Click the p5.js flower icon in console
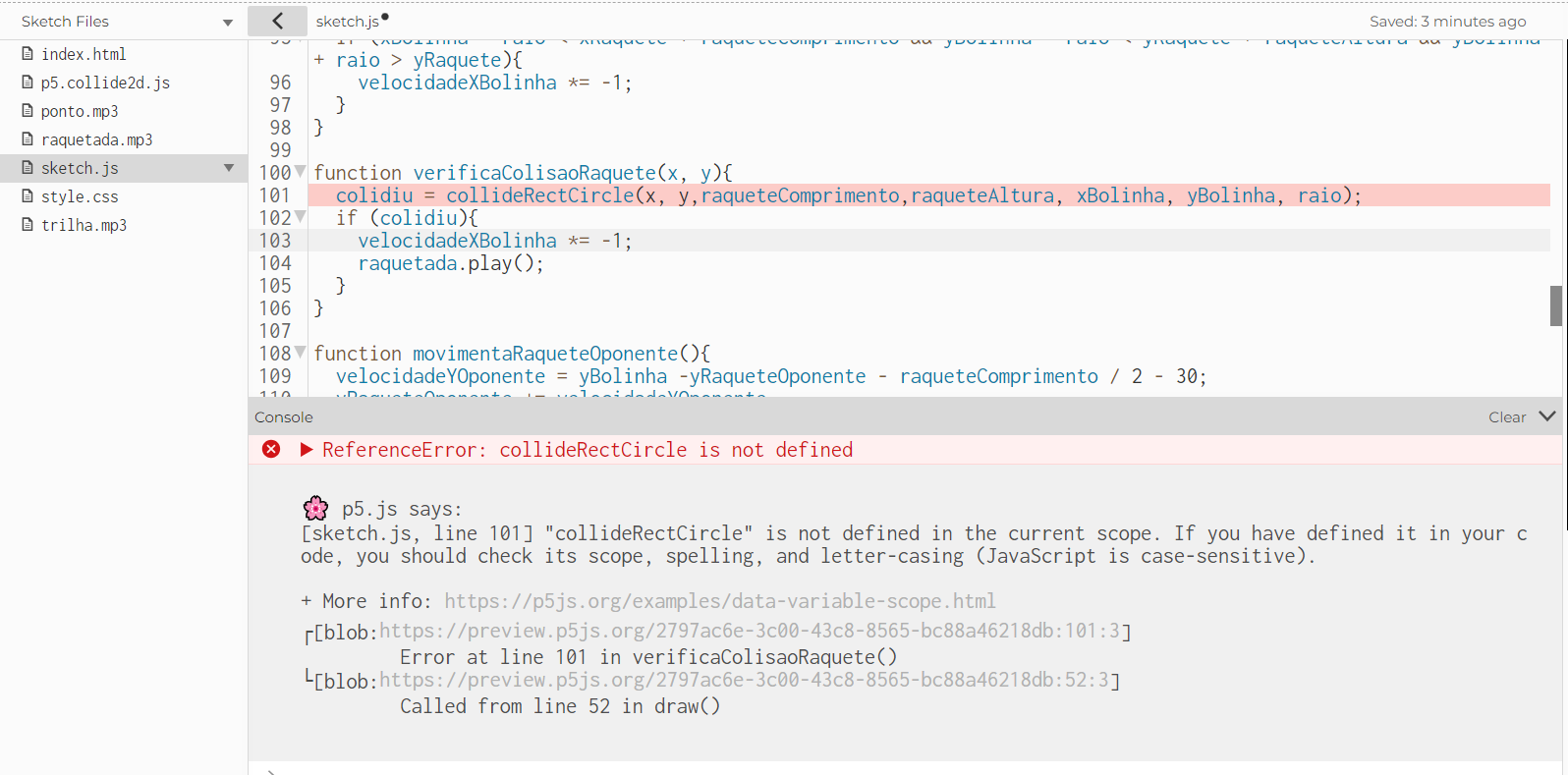The image size is (1568, 775). click(316, 508)
